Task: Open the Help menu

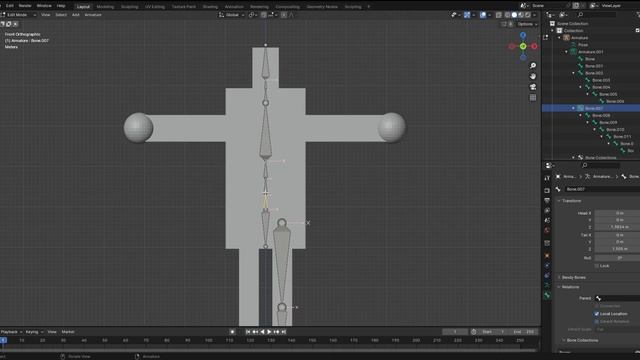Action: (61, 6)
